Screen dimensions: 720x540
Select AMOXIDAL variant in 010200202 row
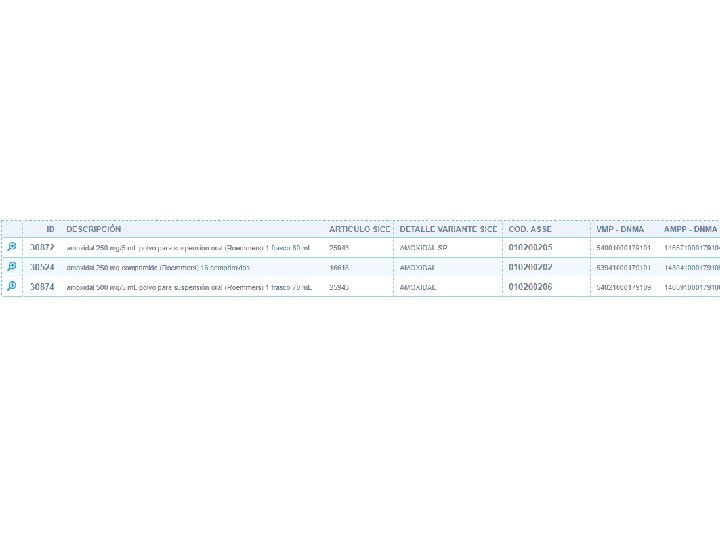417,268
